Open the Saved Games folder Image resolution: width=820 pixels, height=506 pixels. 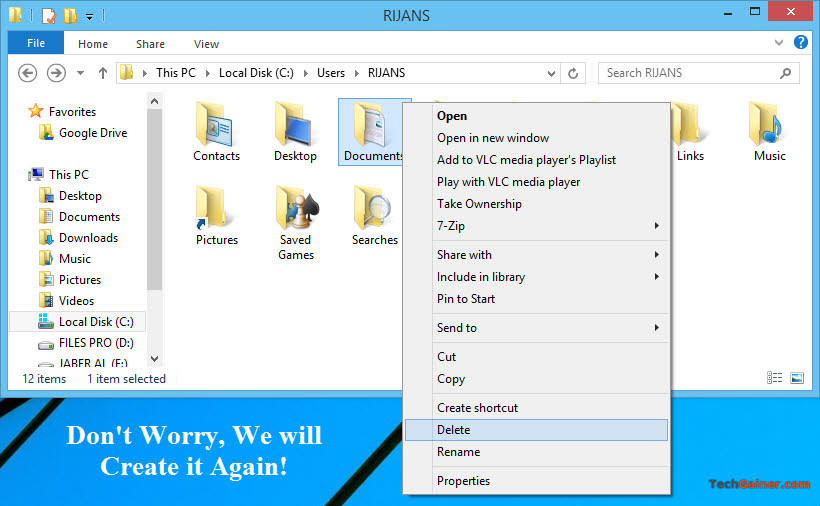(x=296, y=223)
